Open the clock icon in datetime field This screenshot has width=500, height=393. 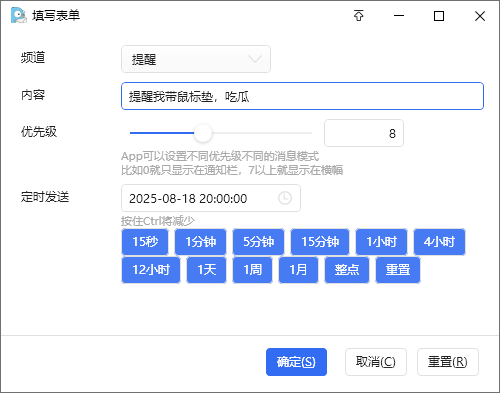(x=285, y=198)
